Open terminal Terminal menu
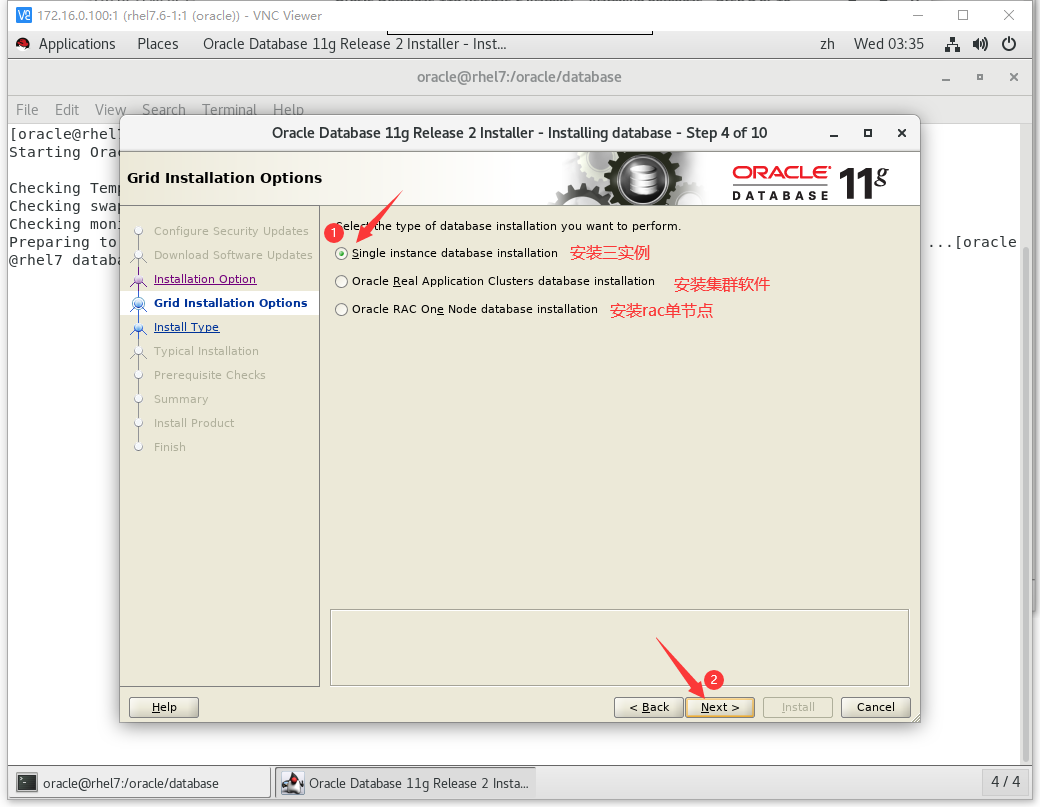Screen dimensions: 1040x807 229,109
